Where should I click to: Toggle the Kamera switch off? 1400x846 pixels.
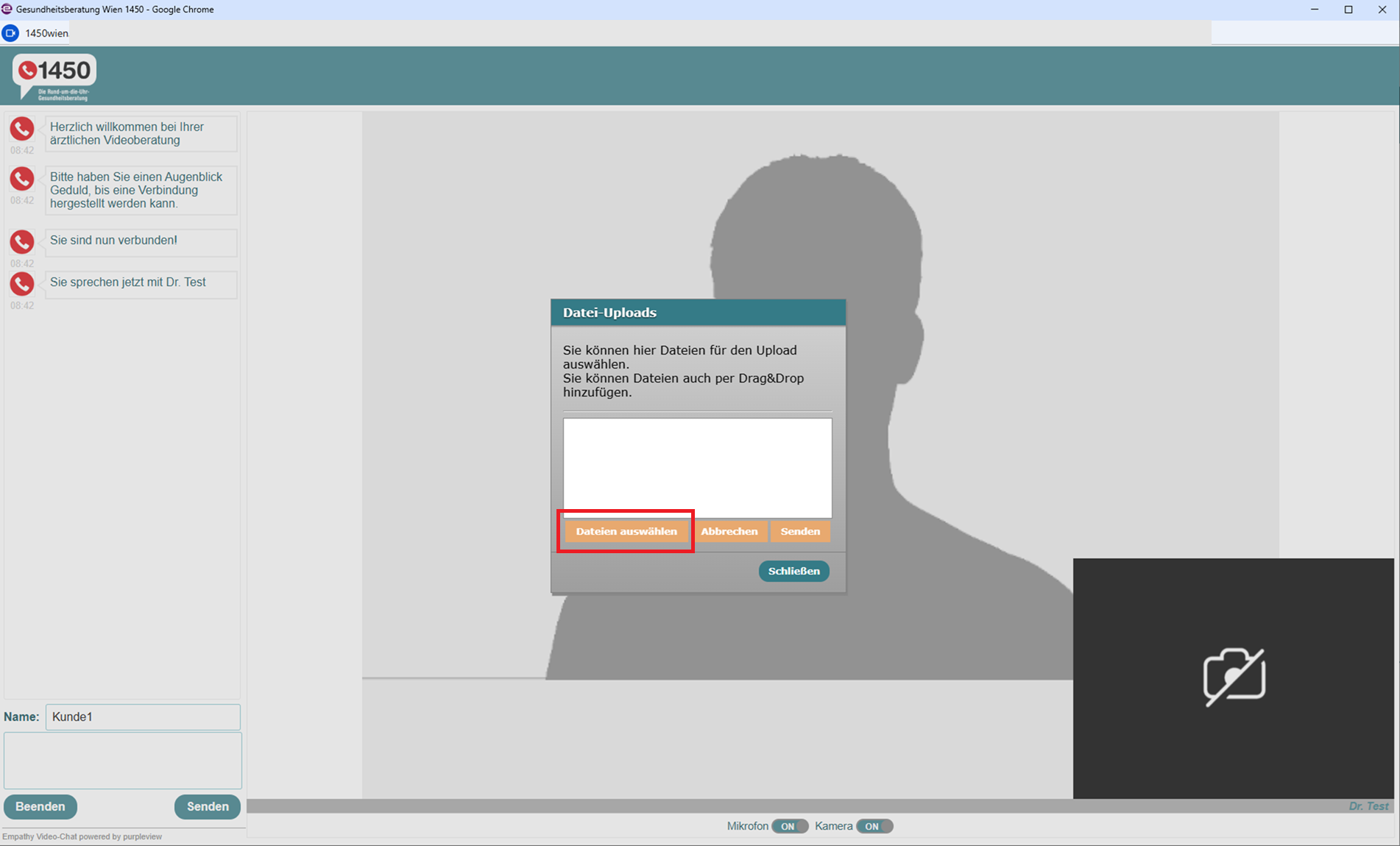(874, 826)
